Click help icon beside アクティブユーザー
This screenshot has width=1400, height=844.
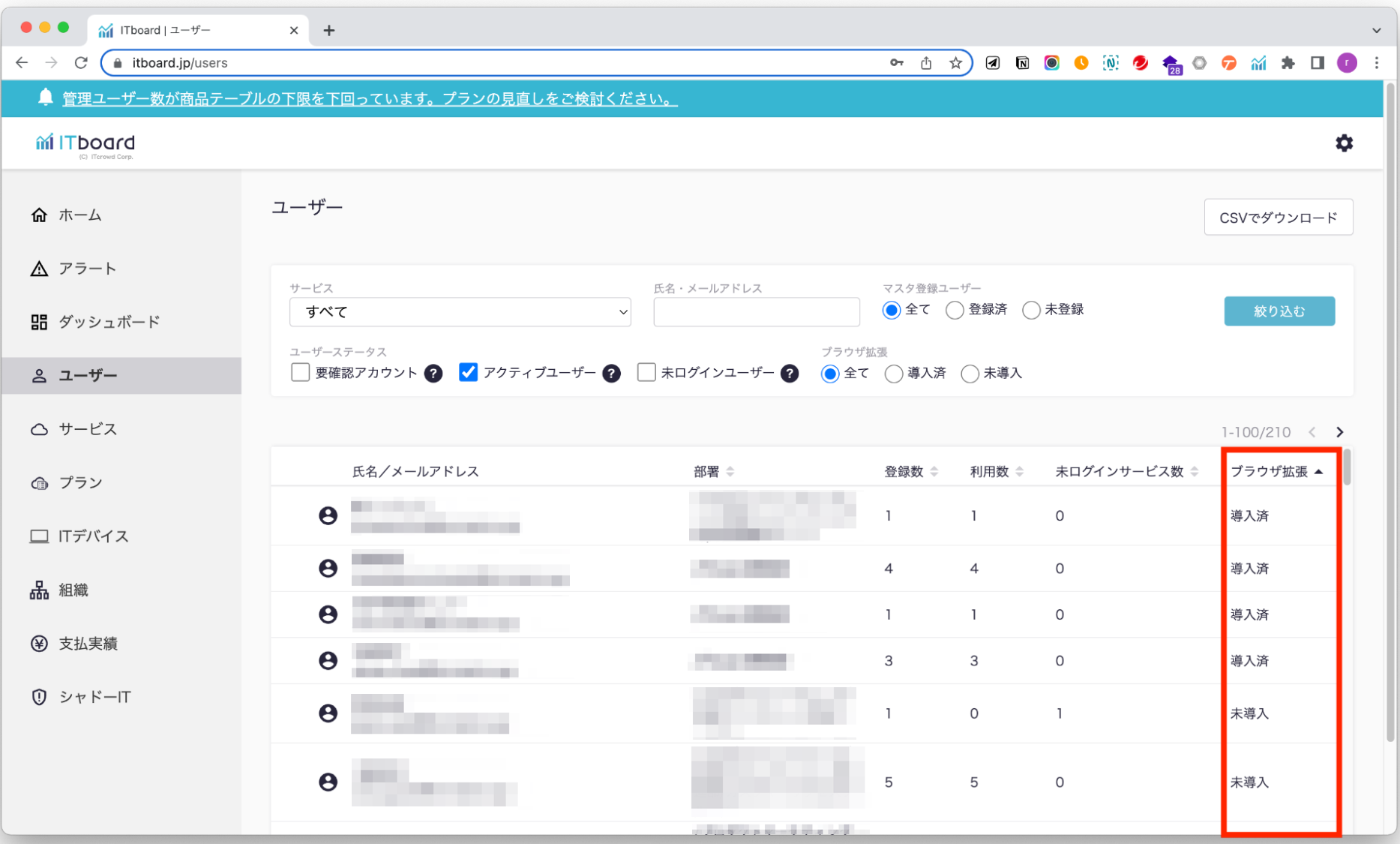click(x=611, y=374)
